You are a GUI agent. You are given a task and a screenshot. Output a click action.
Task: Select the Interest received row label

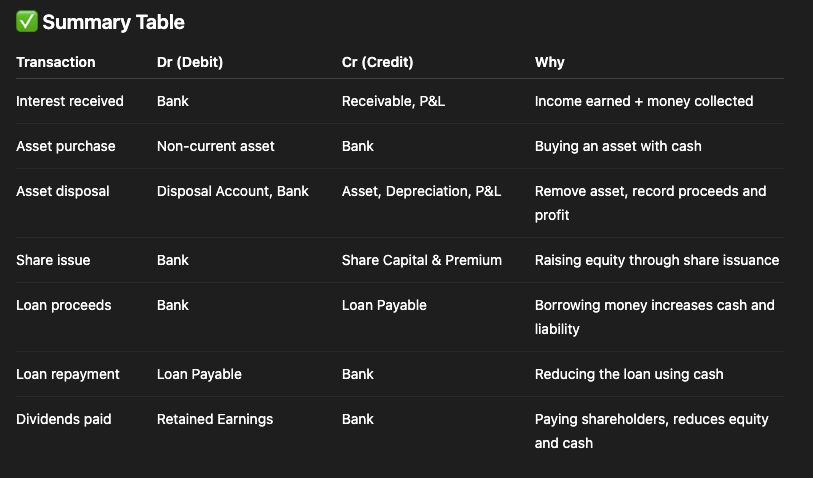(69, 101)
